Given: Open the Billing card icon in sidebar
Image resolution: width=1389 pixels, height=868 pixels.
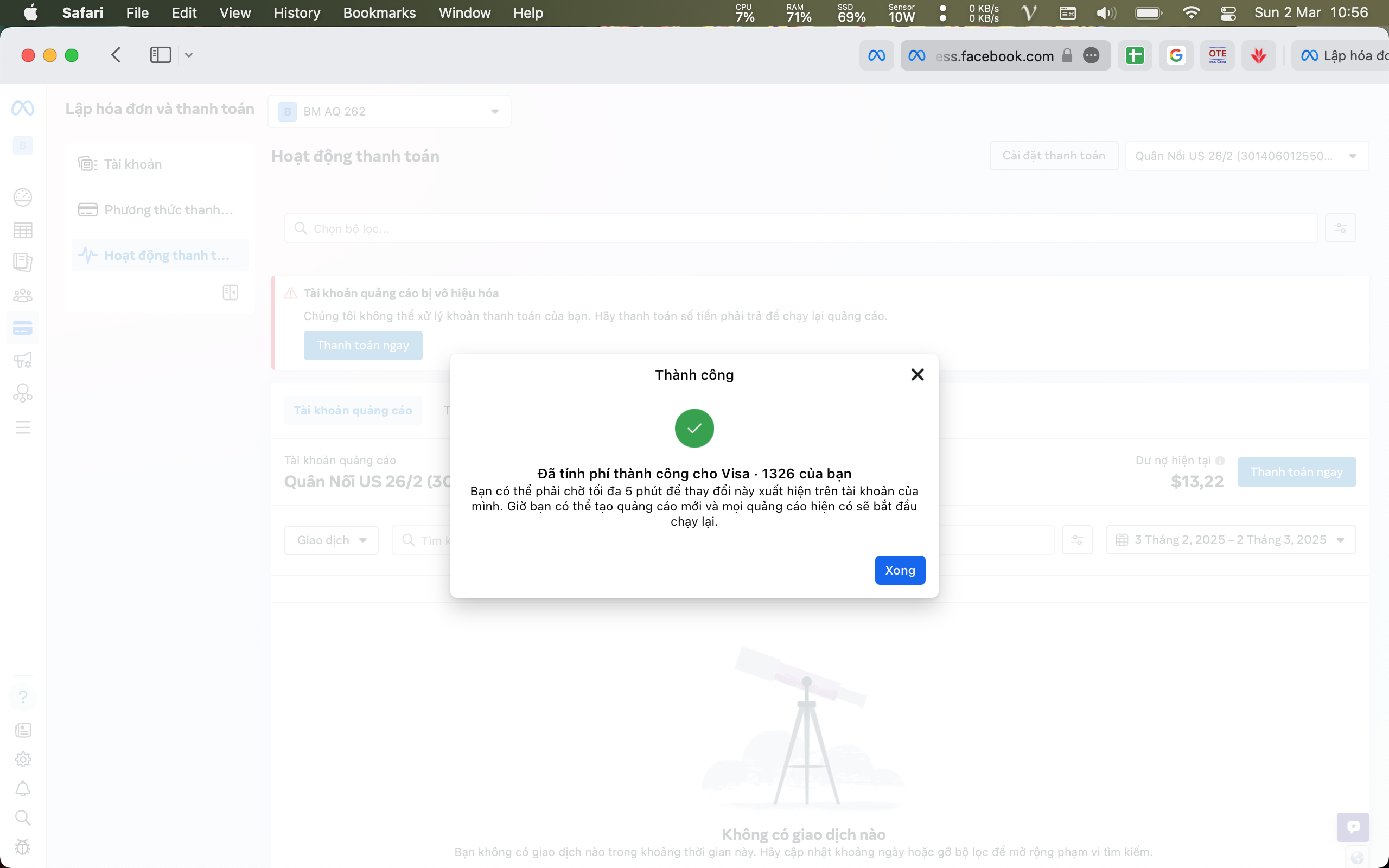Looking at the screenshot, I should point(23,328).
